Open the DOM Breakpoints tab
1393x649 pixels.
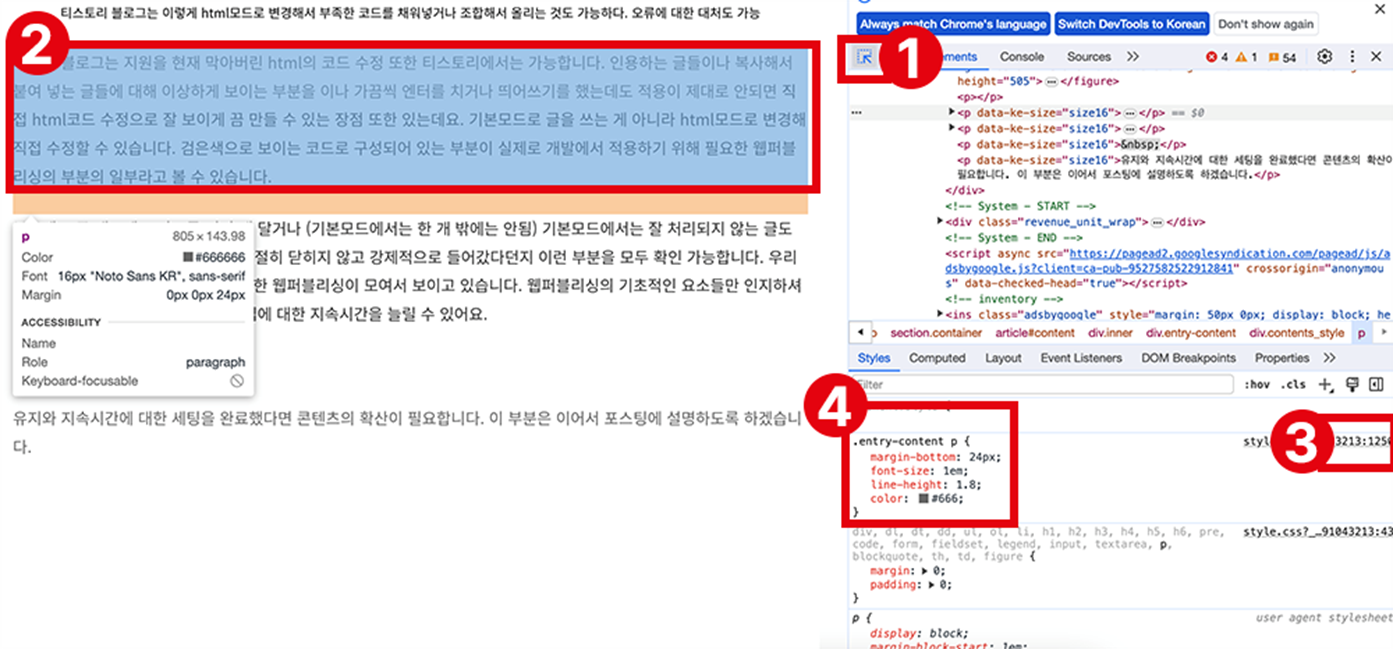coord(1188,358)
